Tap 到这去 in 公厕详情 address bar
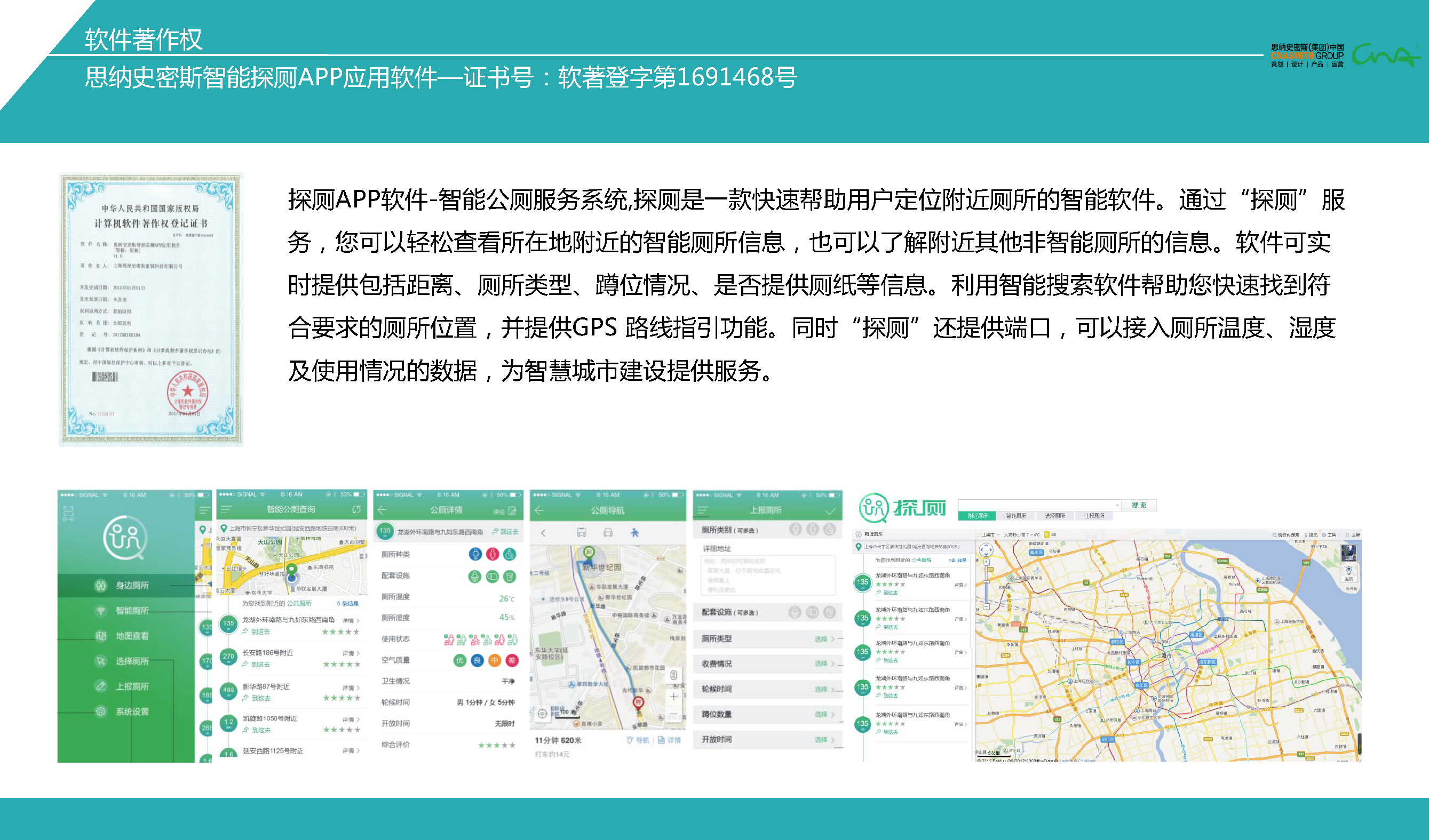Viewport: 1429px width, 840px height. (x=505, y=532)
